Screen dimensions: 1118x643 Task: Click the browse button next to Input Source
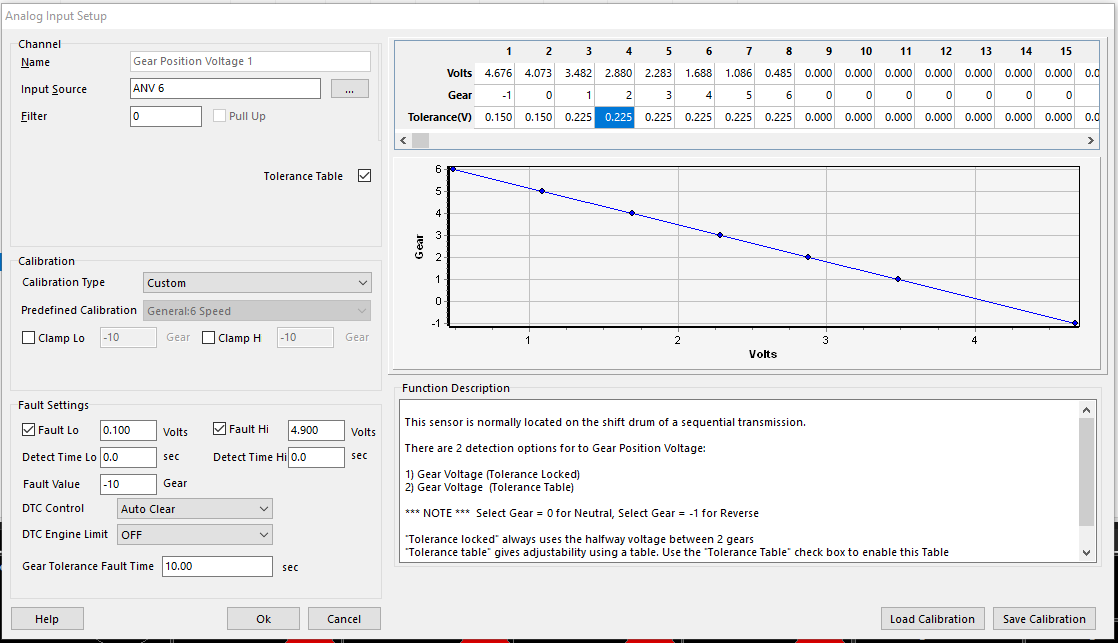(349, 89)
